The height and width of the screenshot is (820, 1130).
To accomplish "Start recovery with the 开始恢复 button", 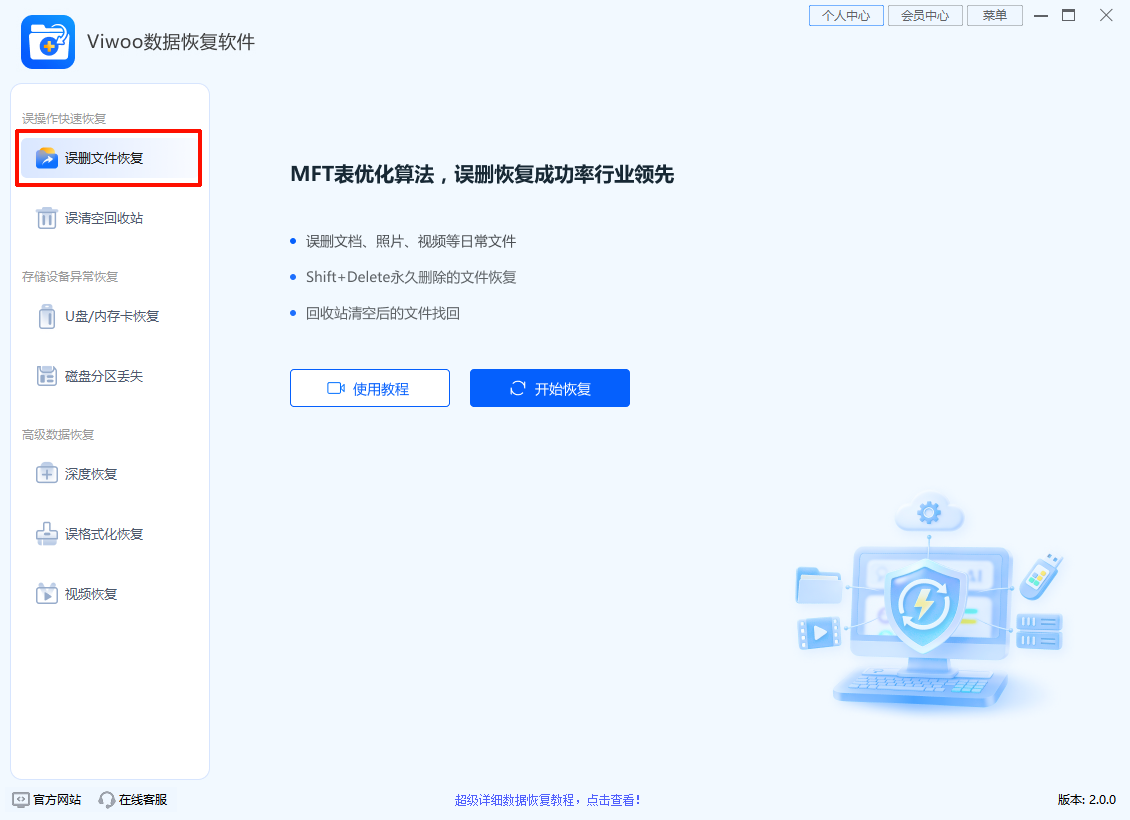I will click(x=549, y=388).
